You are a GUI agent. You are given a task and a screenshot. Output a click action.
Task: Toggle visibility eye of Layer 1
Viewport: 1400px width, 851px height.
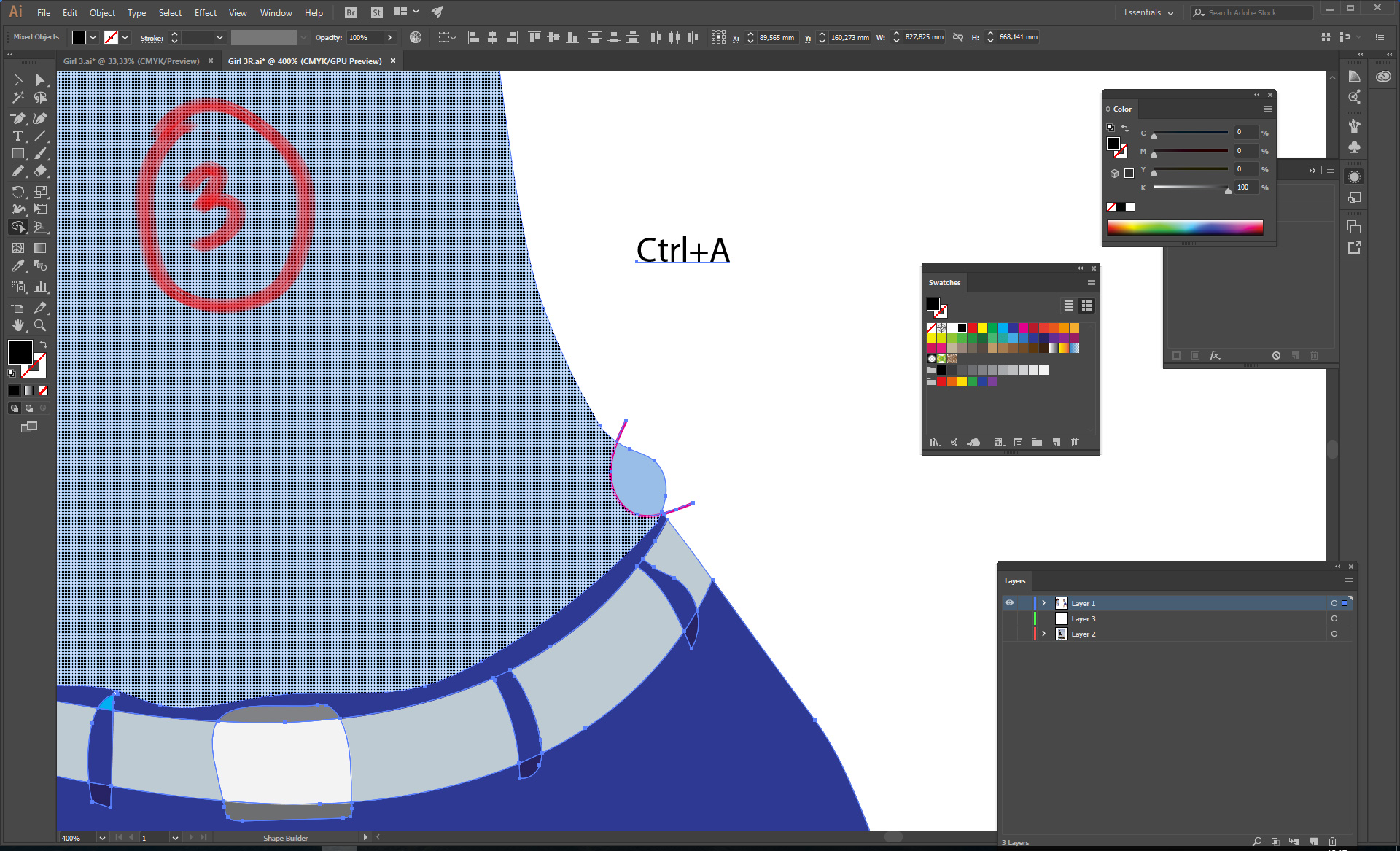pos(1009,603)
